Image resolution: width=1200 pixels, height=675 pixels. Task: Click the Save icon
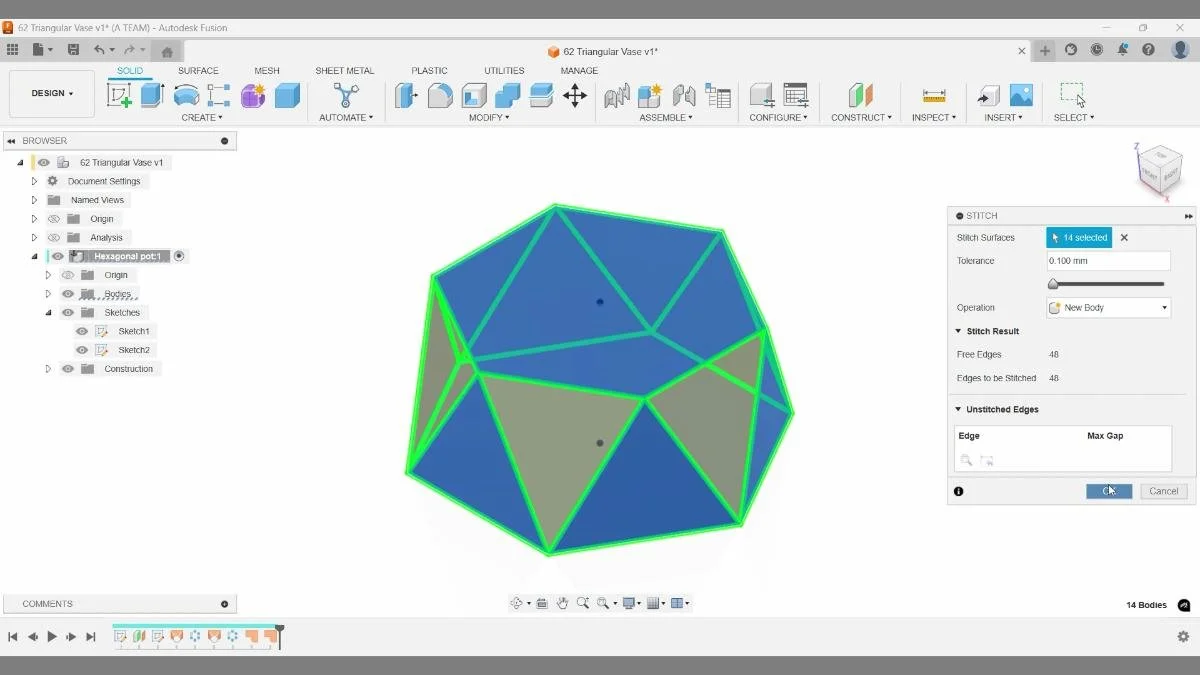tap(73, 50)
